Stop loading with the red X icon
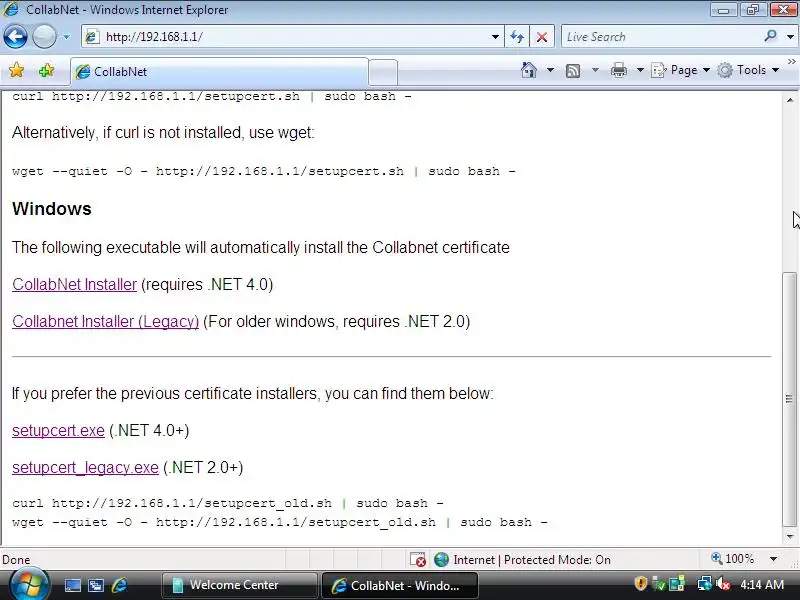The image size is (800, 600). [x=542, y=37]
